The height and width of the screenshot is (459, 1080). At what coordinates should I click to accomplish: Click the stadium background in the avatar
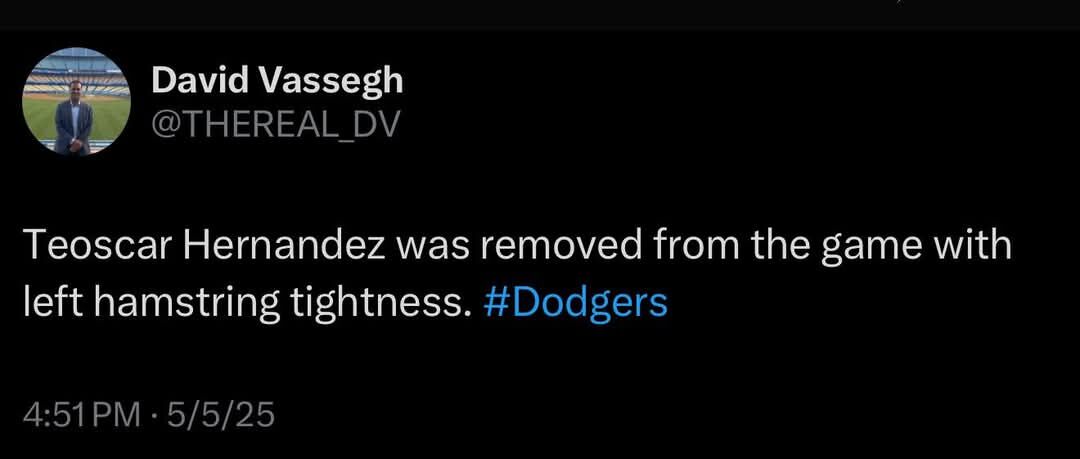76,72
